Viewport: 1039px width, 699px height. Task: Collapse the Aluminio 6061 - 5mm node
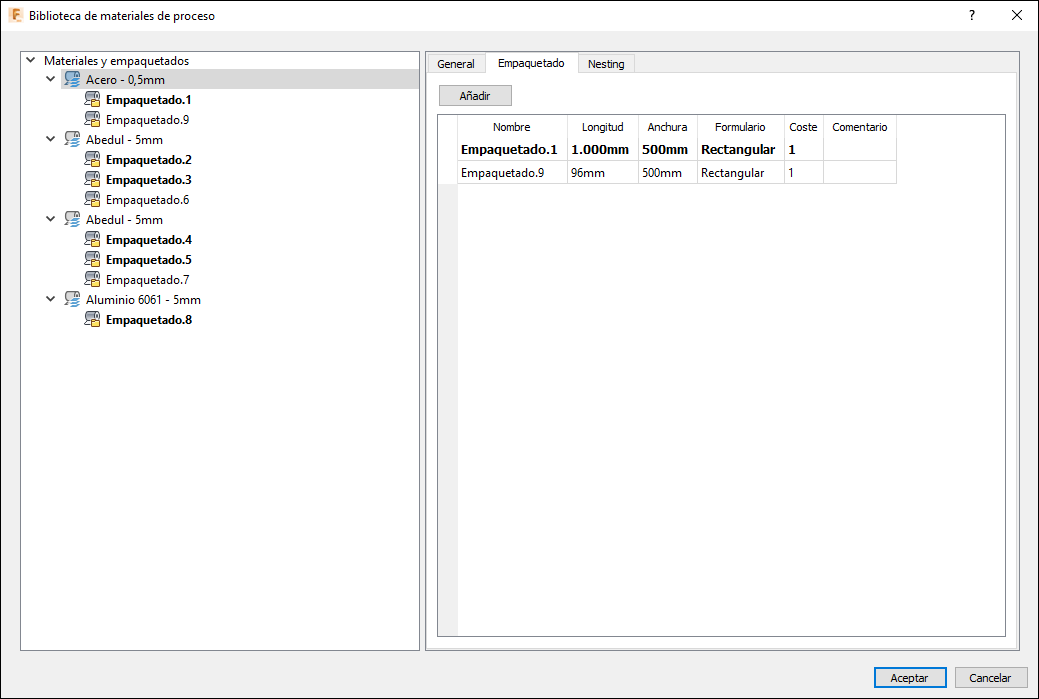tap(50, 299)
